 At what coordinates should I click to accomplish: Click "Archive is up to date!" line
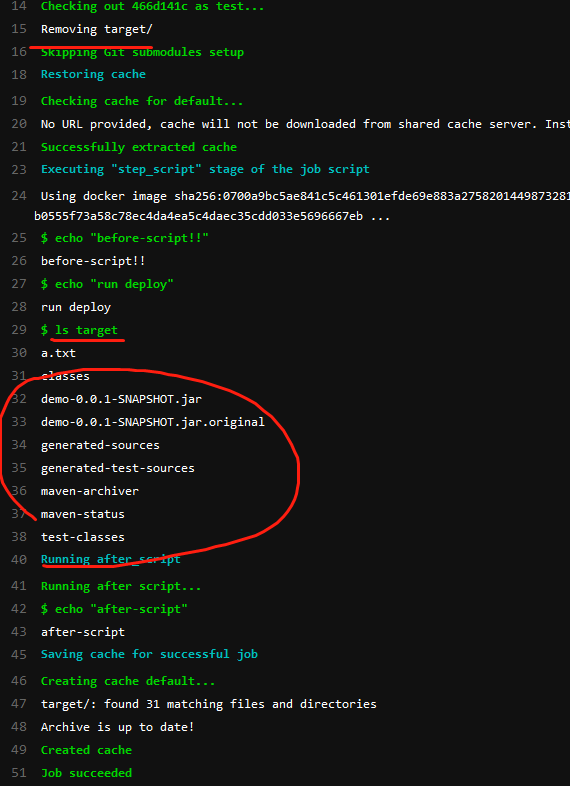tap(117, 727)
